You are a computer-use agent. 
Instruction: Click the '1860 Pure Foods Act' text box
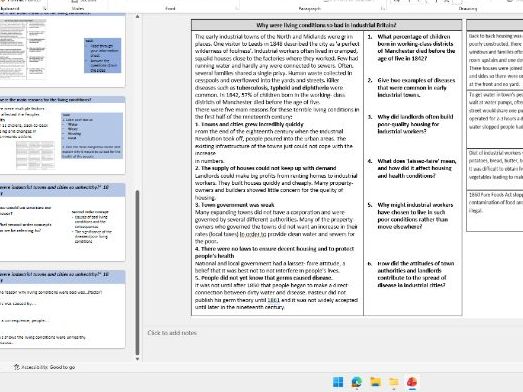point(495,210)
